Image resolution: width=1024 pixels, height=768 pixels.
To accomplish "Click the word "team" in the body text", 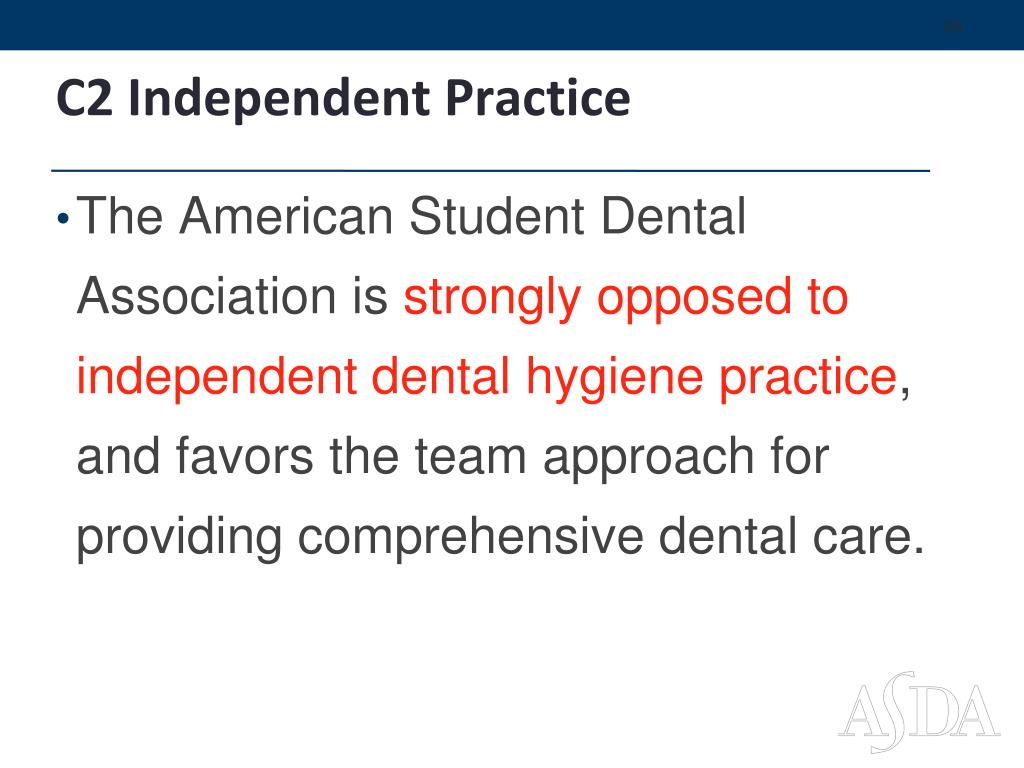I will pos(470,458).
